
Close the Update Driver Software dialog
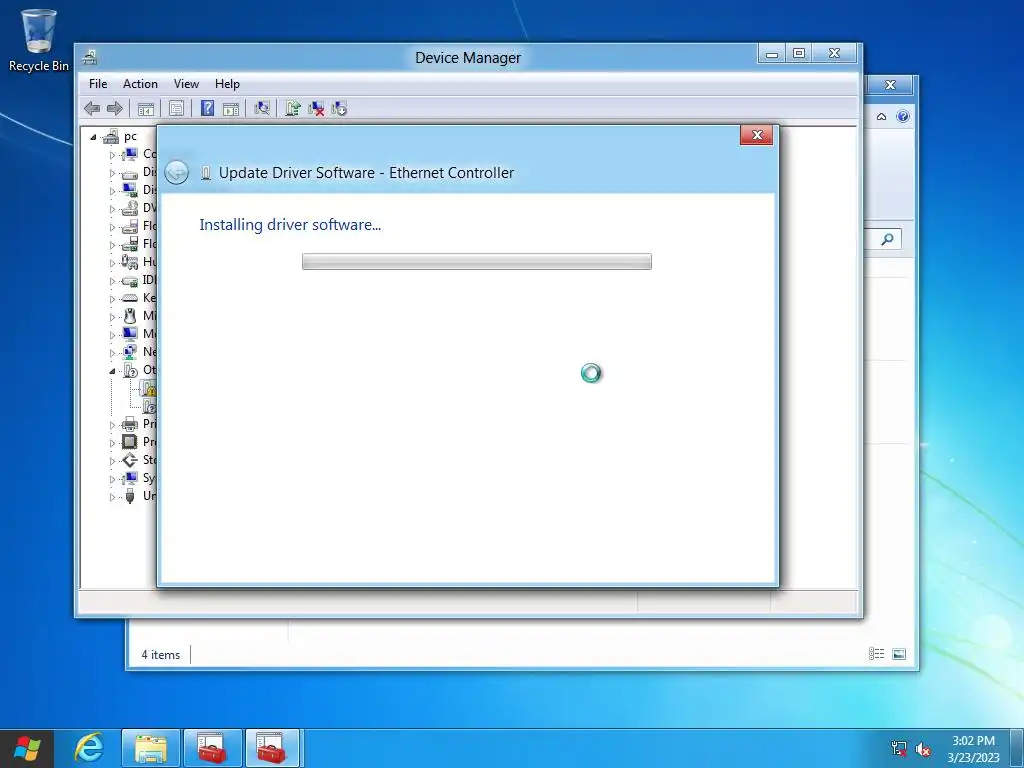757,135
